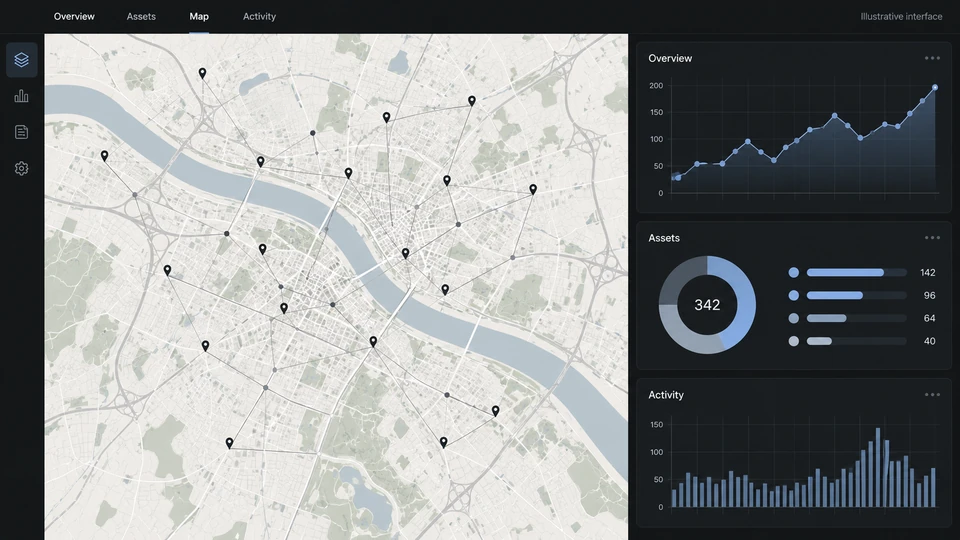
Task: Switch to the Overview tab
Action: (x=74, y=17)
